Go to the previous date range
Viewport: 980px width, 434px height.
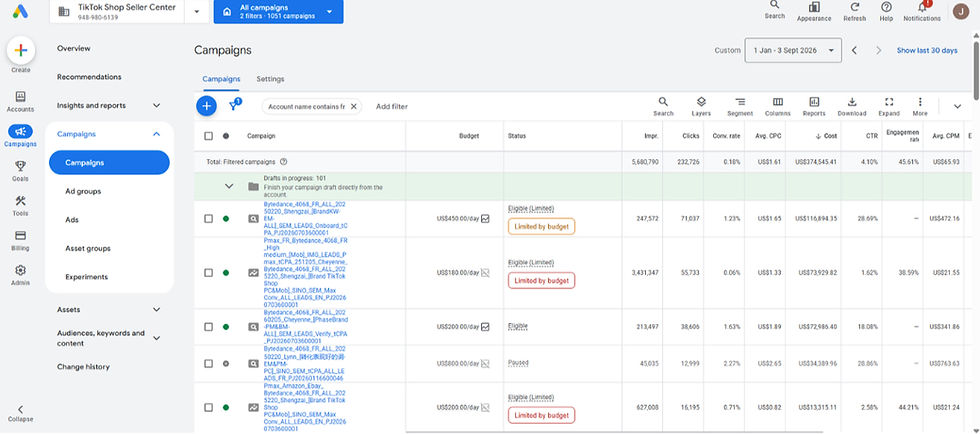[854, 50]
